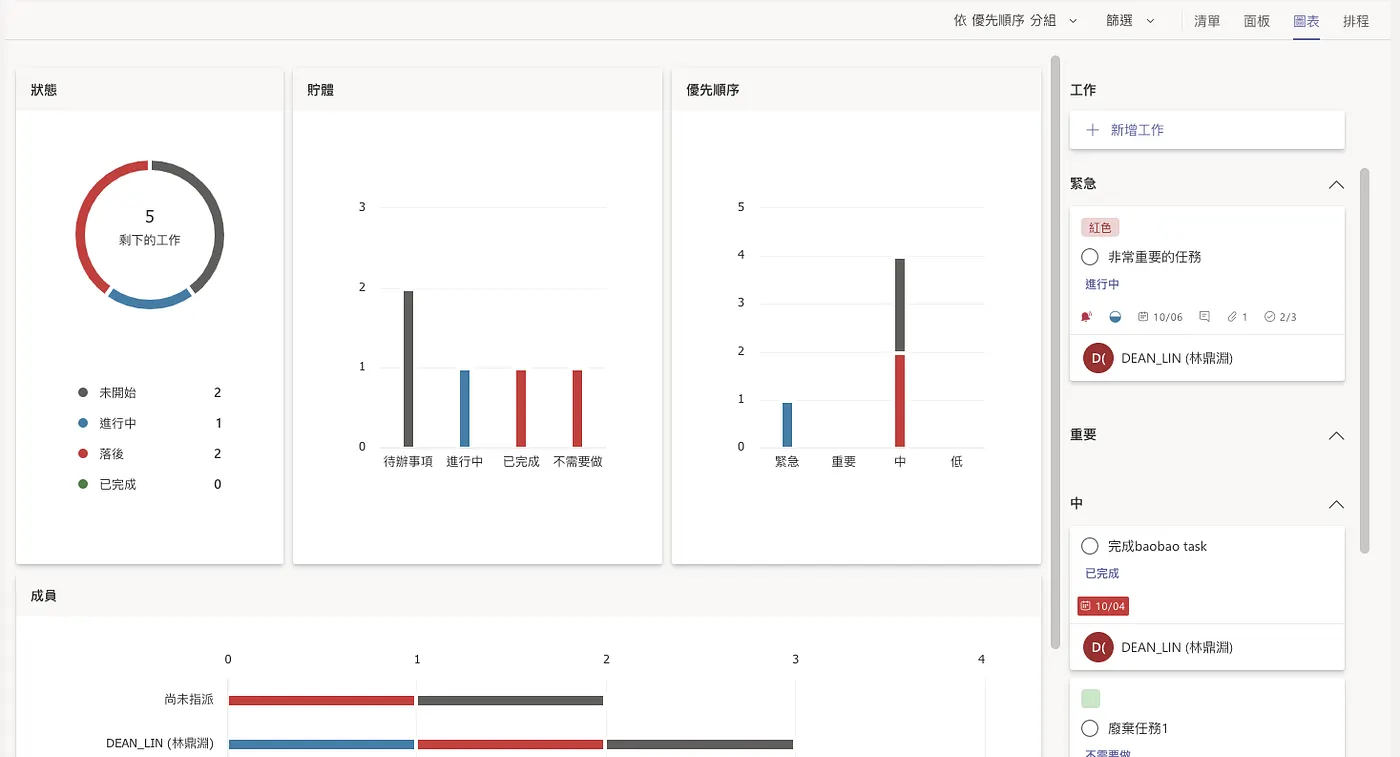Image resolution: width=1400 pixels, height=757 pixels.
Task: Click the 進行中 legend entry
Action: (x=150, y=424)
